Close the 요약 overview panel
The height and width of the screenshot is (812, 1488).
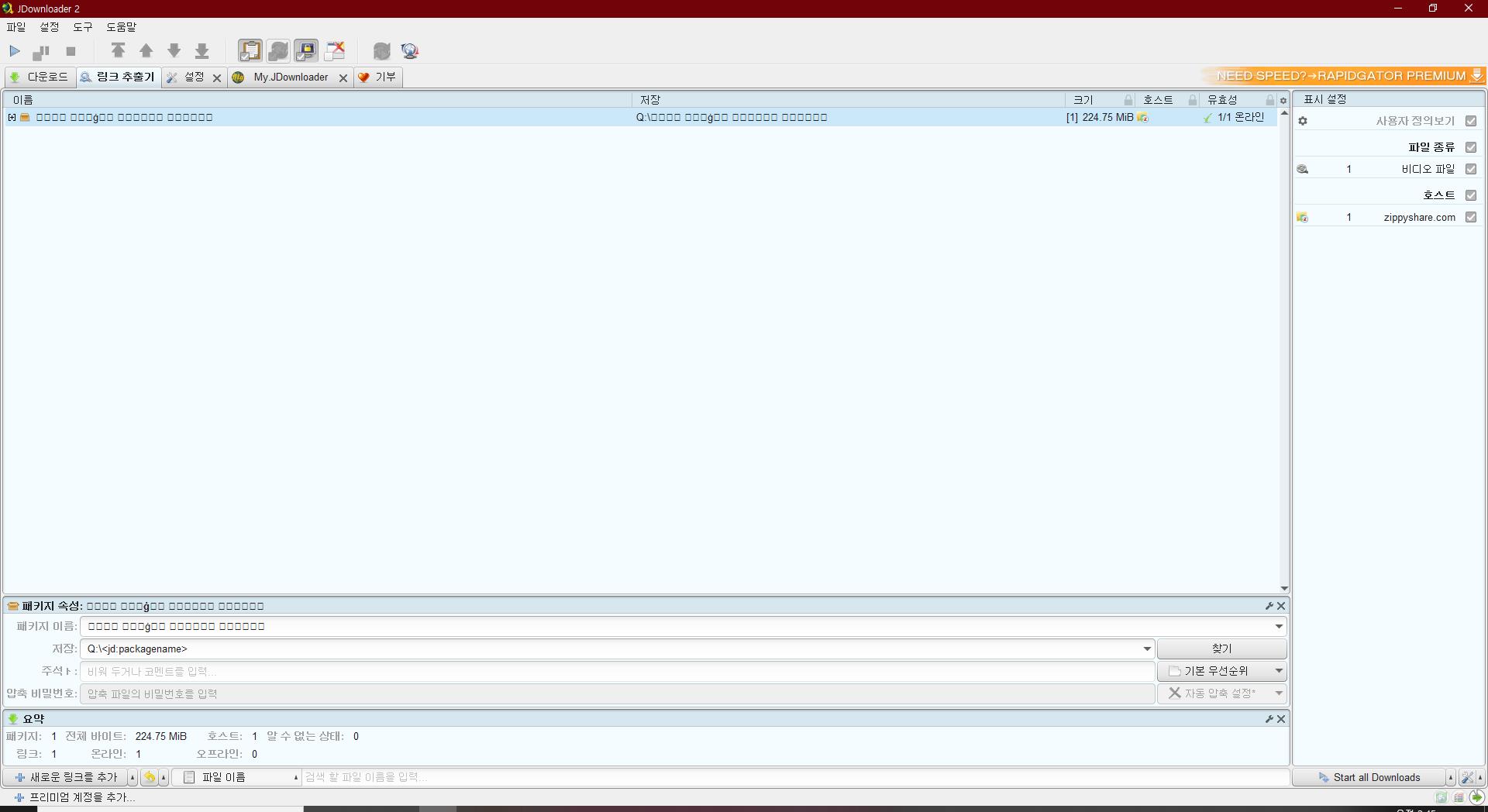1281,719
